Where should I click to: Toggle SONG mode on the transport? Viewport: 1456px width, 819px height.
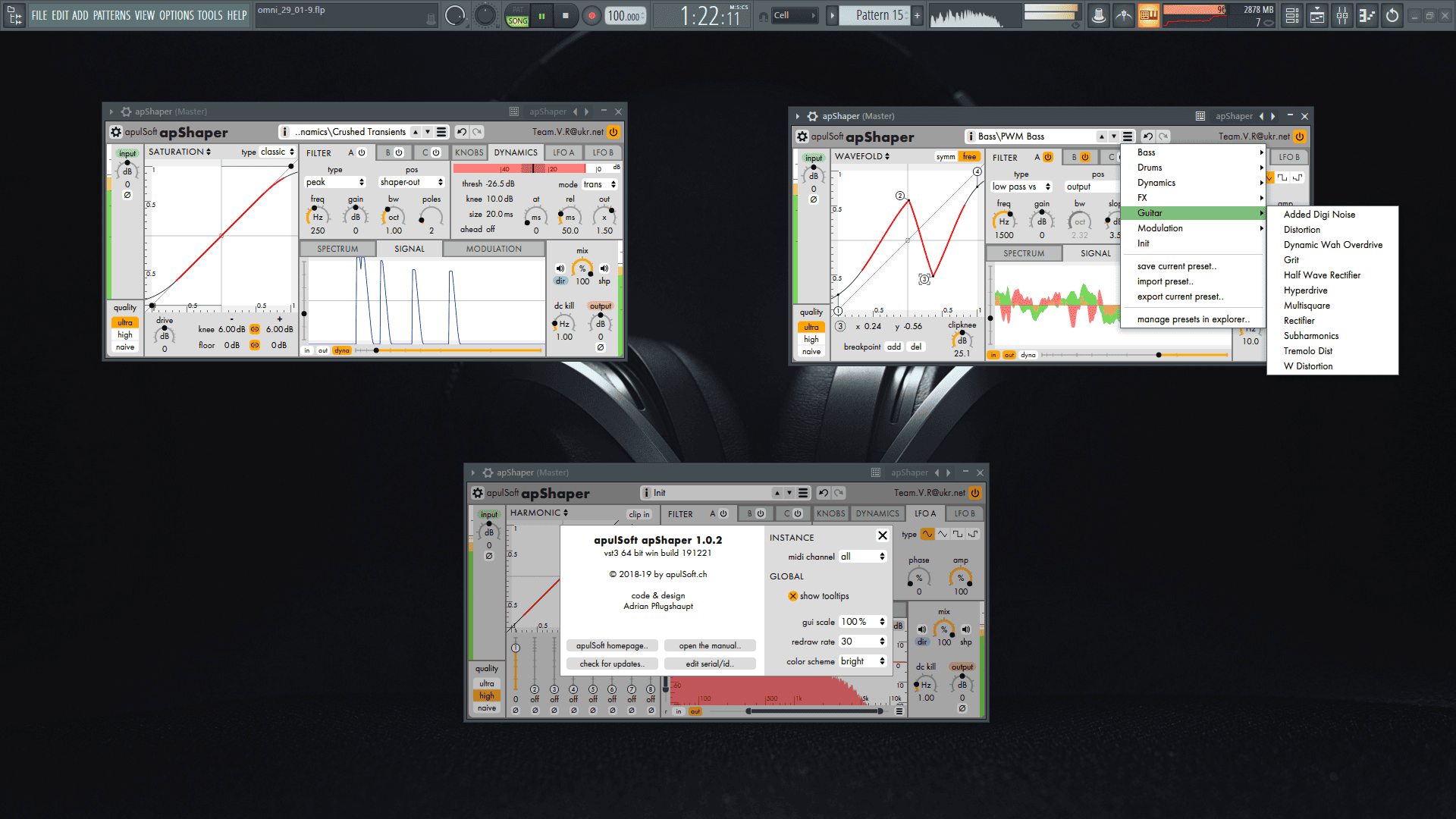518,21
